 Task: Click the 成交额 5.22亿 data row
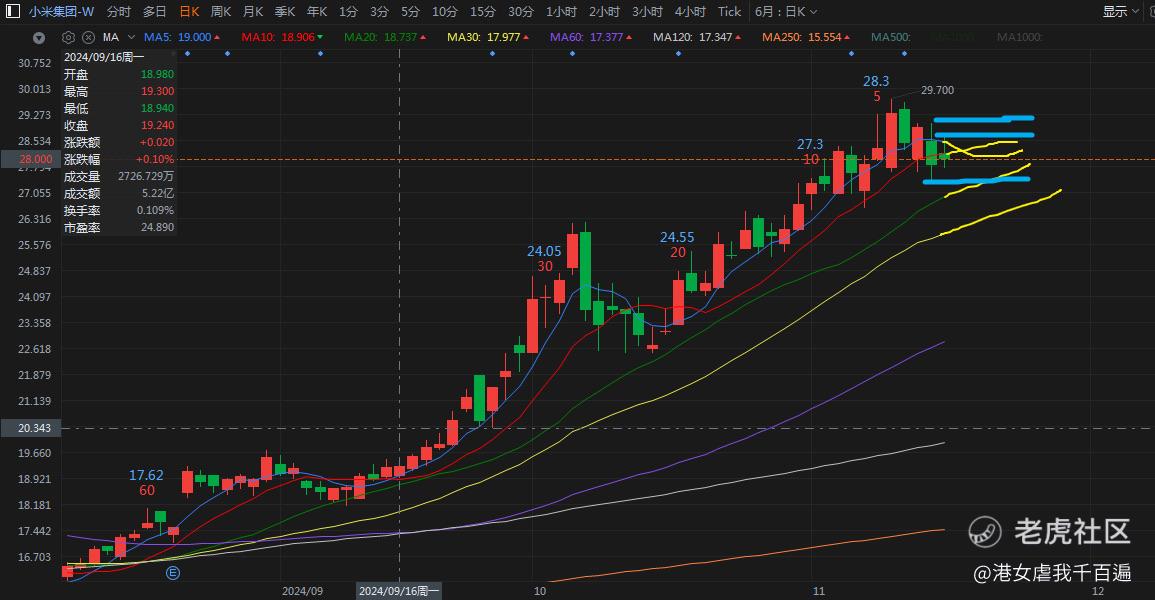(x=119, y=193)
